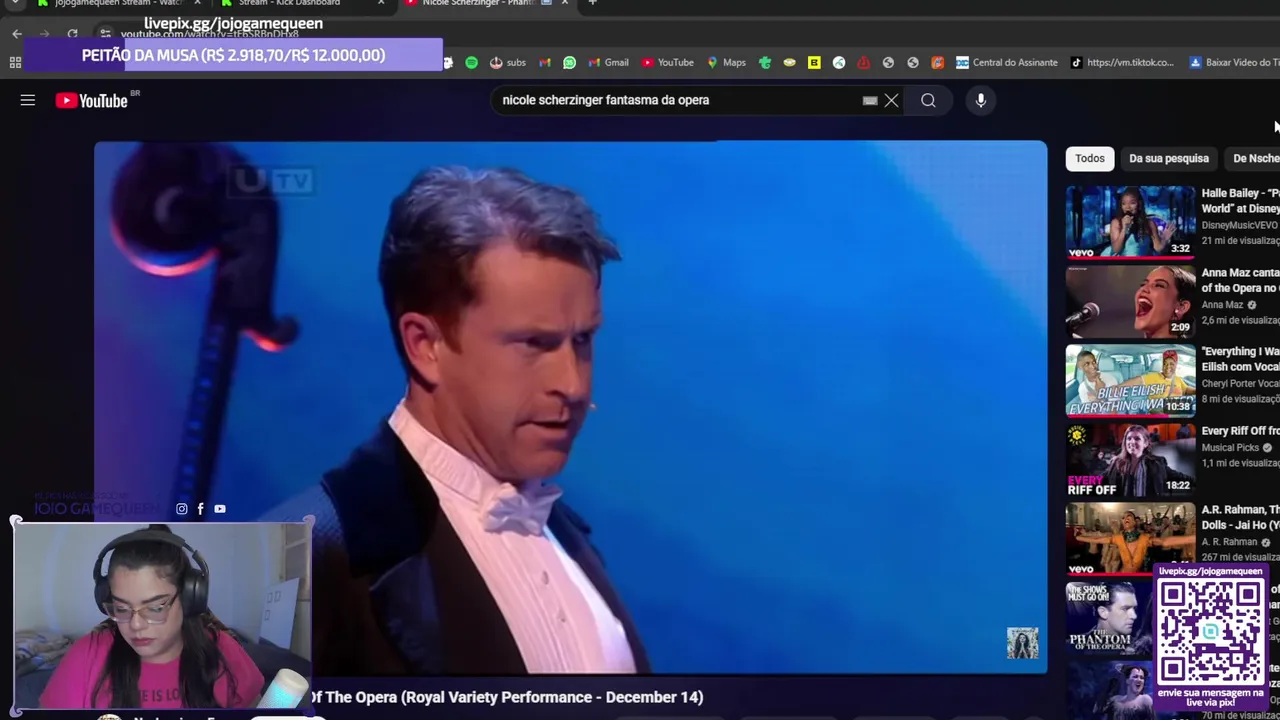This screenshot has height=720, width=1280.
Task: Click YouTube icon on stream overlay
Action: (220, 509)
